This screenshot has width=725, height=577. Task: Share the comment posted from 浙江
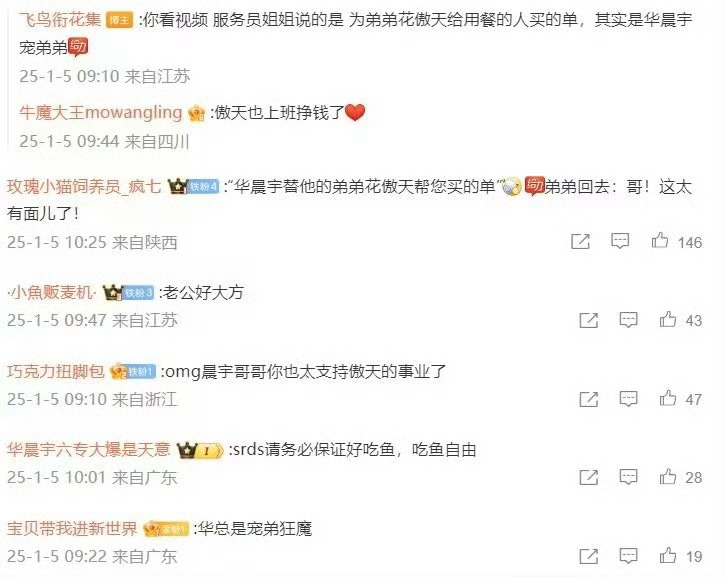(x=589, y=399)
